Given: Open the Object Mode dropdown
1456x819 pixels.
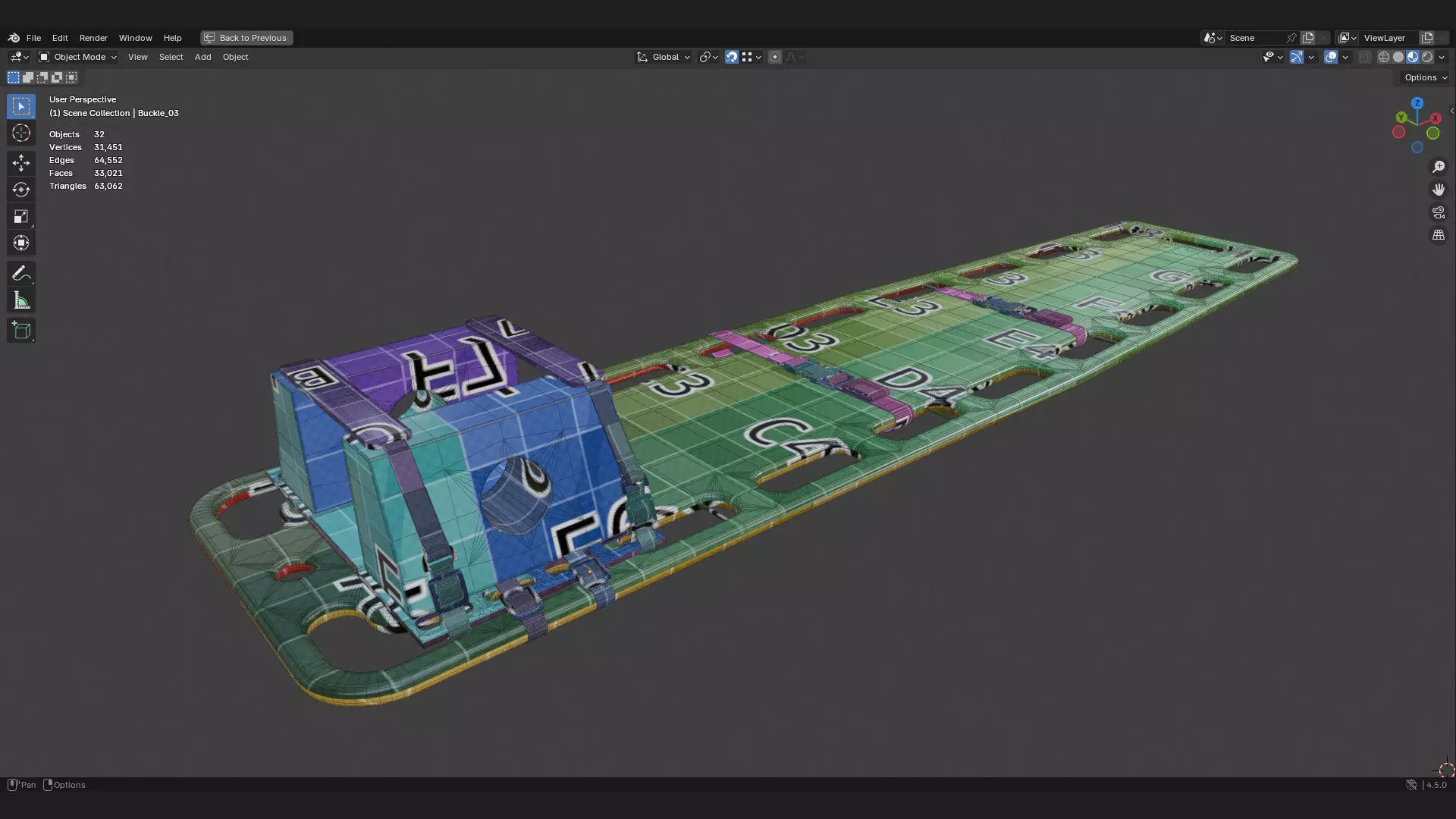Looking at the screenshot, I should (x=78, y=57).
